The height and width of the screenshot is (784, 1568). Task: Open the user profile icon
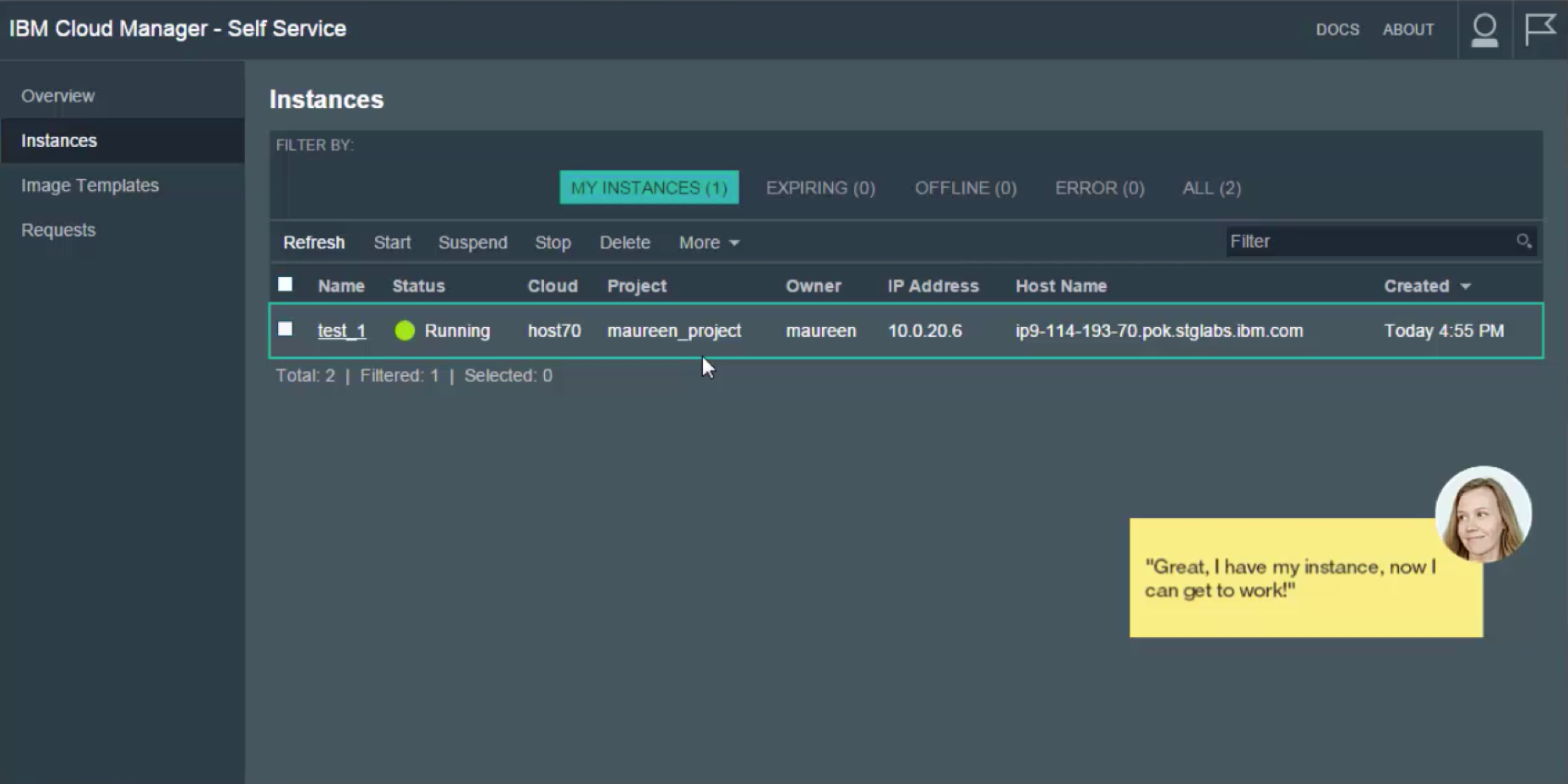(1484, 30)
